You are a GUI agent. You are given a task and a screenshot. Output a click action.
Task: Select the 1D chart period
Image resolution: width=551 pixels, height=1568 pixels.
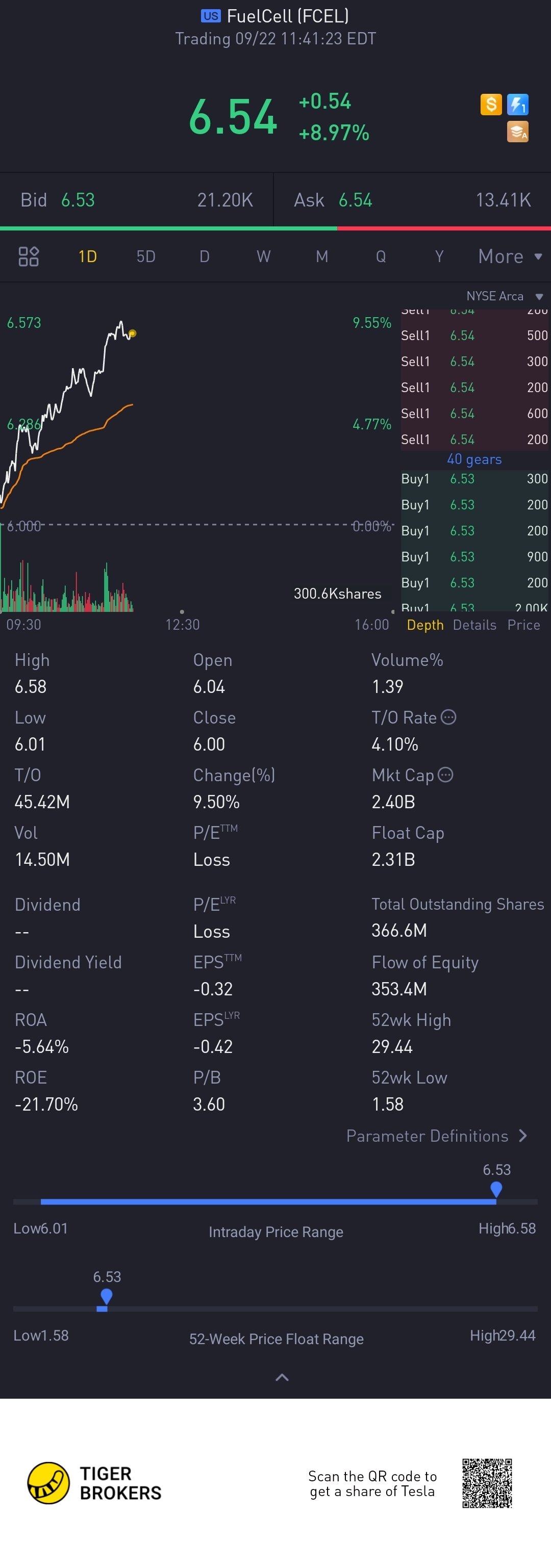click(88, 256)
